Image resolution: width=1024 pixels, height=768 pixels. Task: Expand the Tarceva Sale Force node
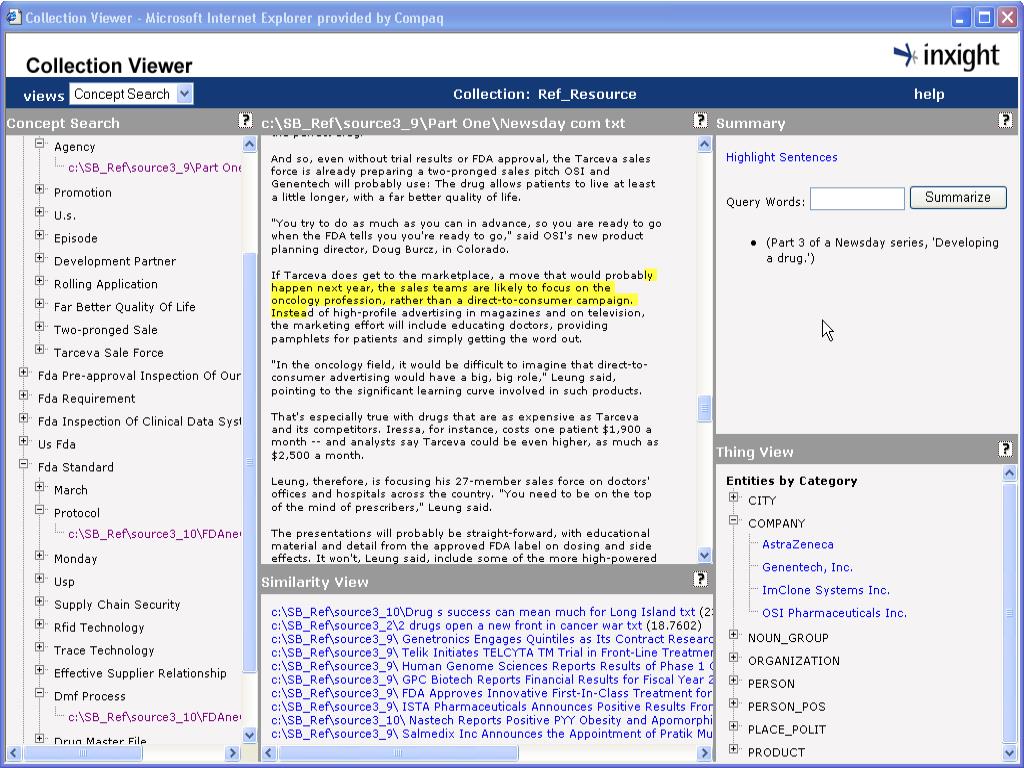coord(40,349)
